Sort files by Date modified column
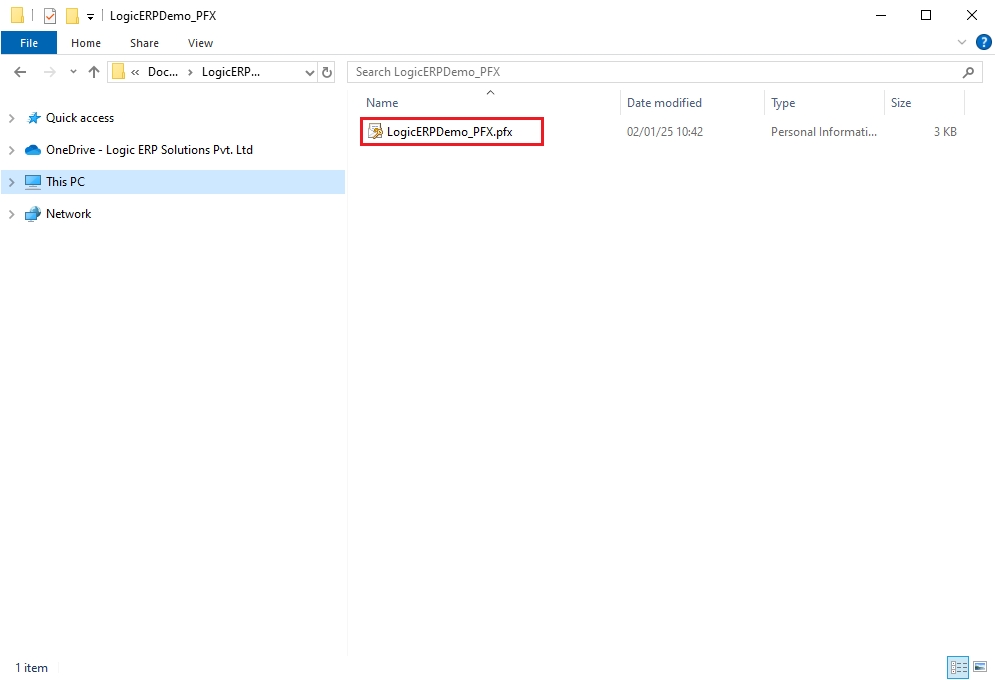 664,103
